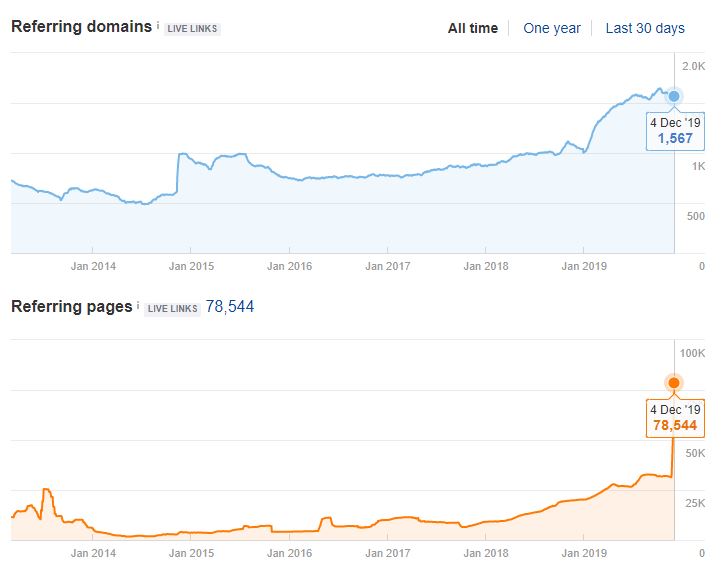Click the 500 axis label

696,216
